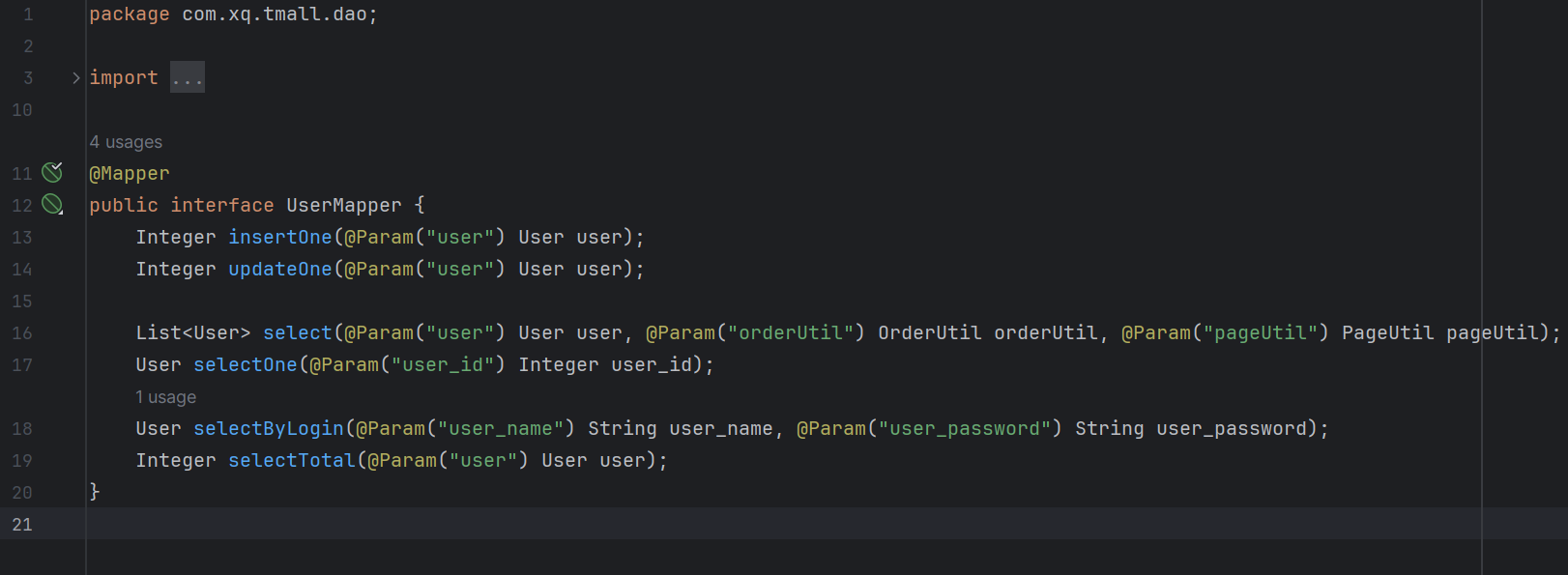1568x575 pixels.
Task: Click line number 13 in the gutter
Action: pyautogui.click(x=22, y=238)
